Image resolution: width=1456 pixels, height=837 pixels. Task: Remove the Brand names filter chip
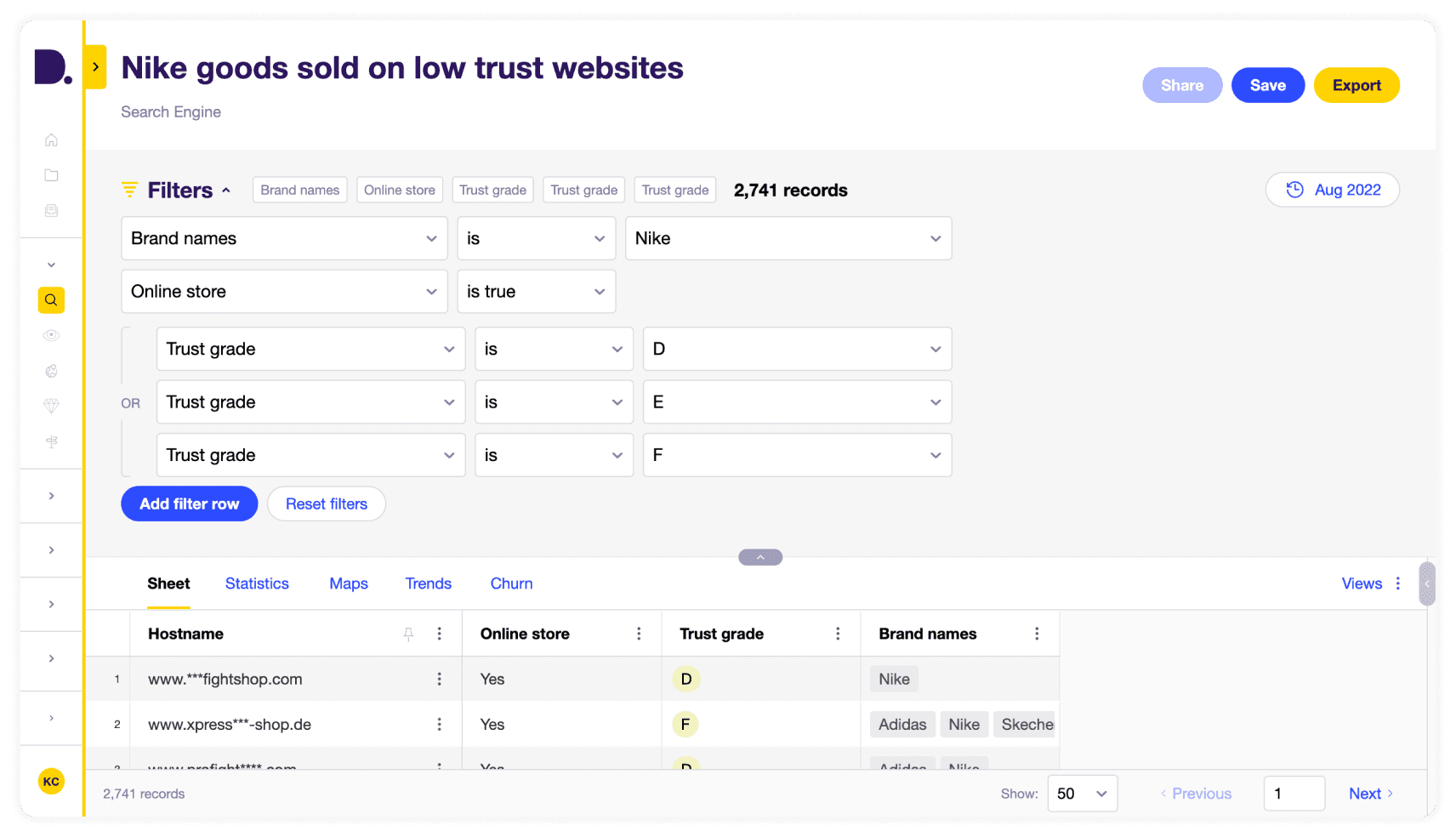pyautogui.click(x=299, y=190)
